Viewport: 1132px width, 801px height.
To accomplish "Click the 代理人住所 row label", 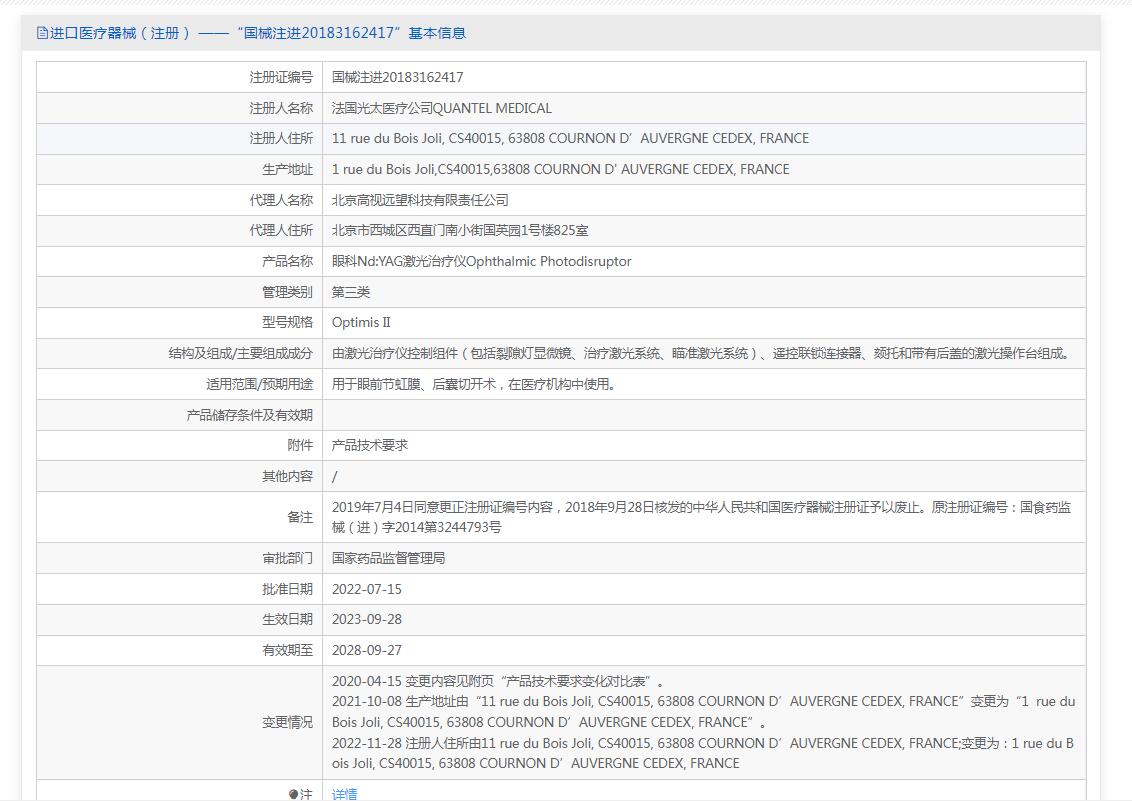I will pyautogui.click(x=281, y=231).
